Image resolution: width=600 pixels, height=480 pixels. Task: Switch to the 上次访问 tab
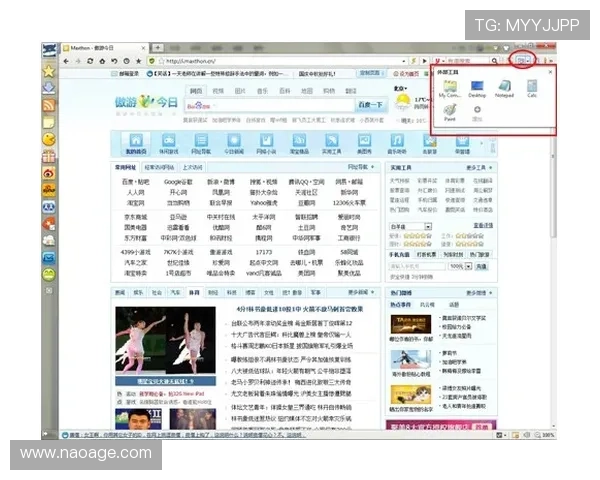[192, 167]
